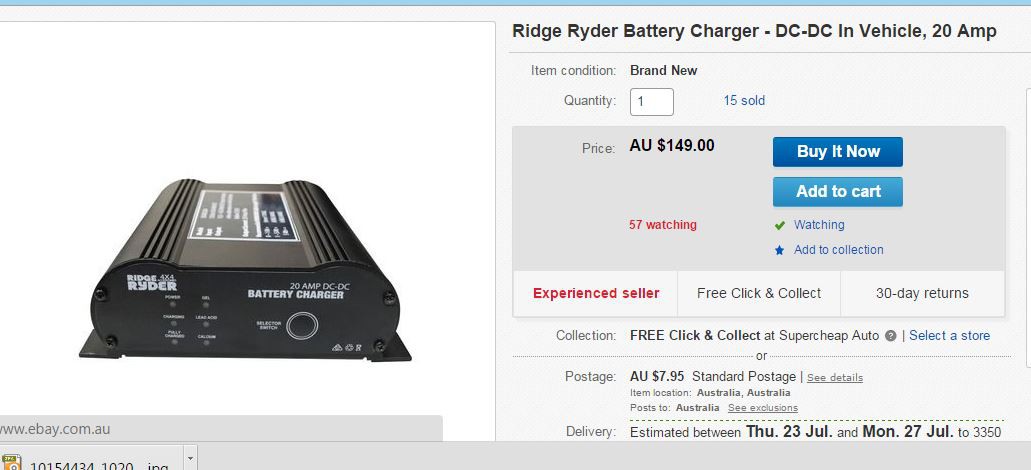Screen dimensions: 1031x470
Task: Click the Select a store link
Action: [x=949, y=336]
